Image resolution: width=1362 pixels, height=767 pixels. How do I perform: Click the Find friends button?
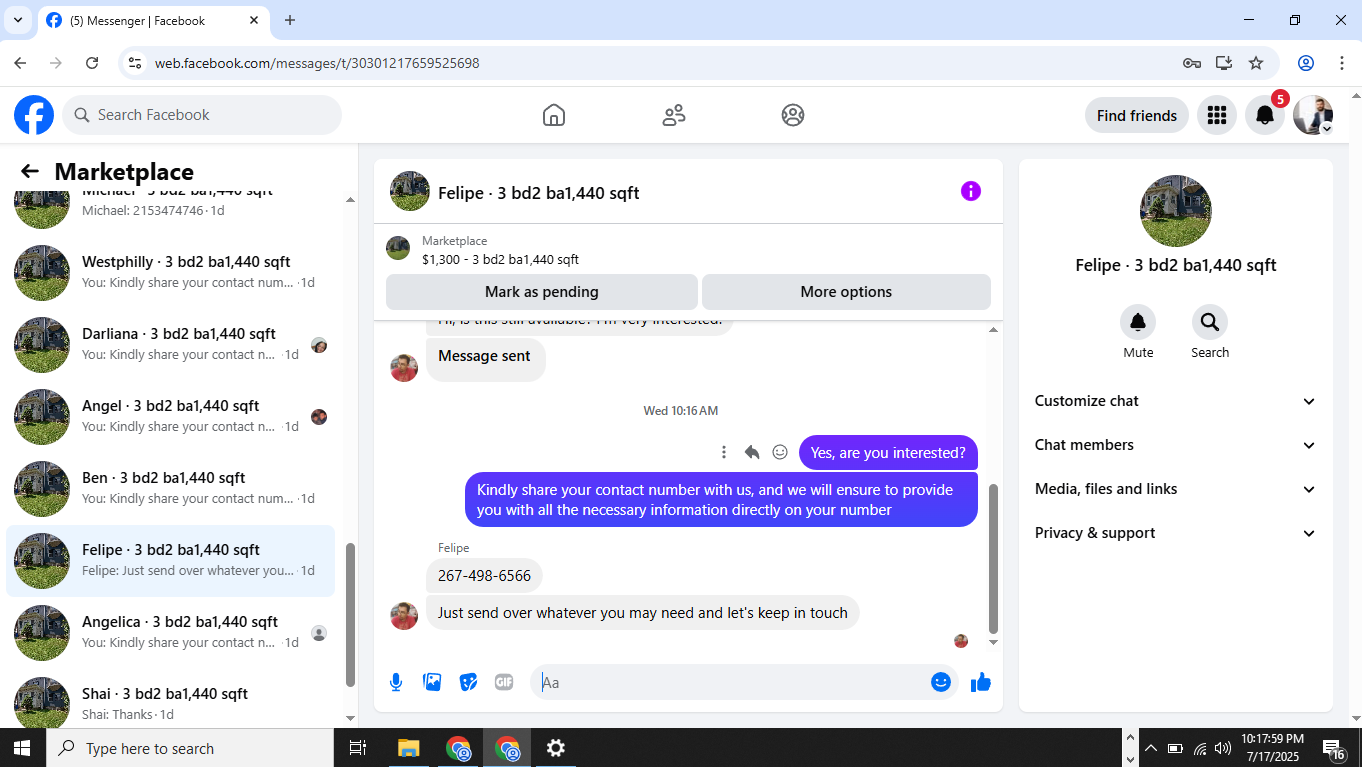tap(1137, 115)
